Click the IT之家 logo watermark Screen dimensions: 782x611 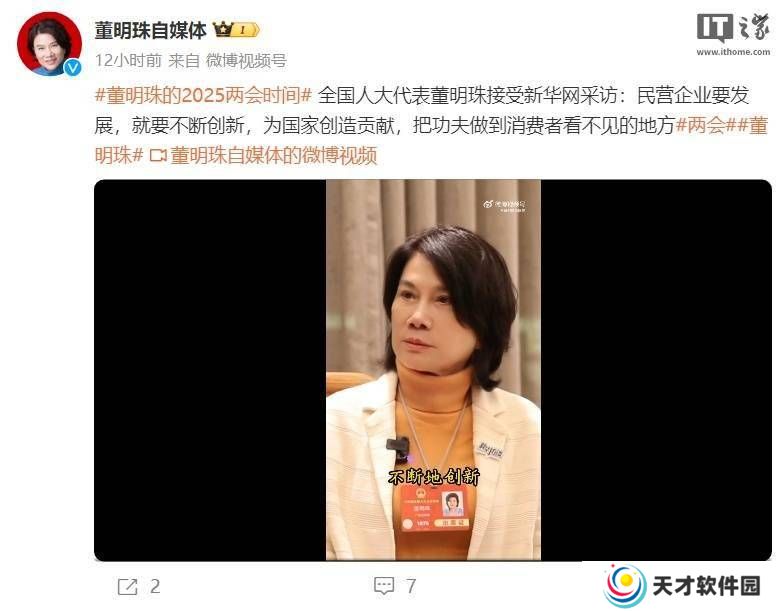click(733, 28)
